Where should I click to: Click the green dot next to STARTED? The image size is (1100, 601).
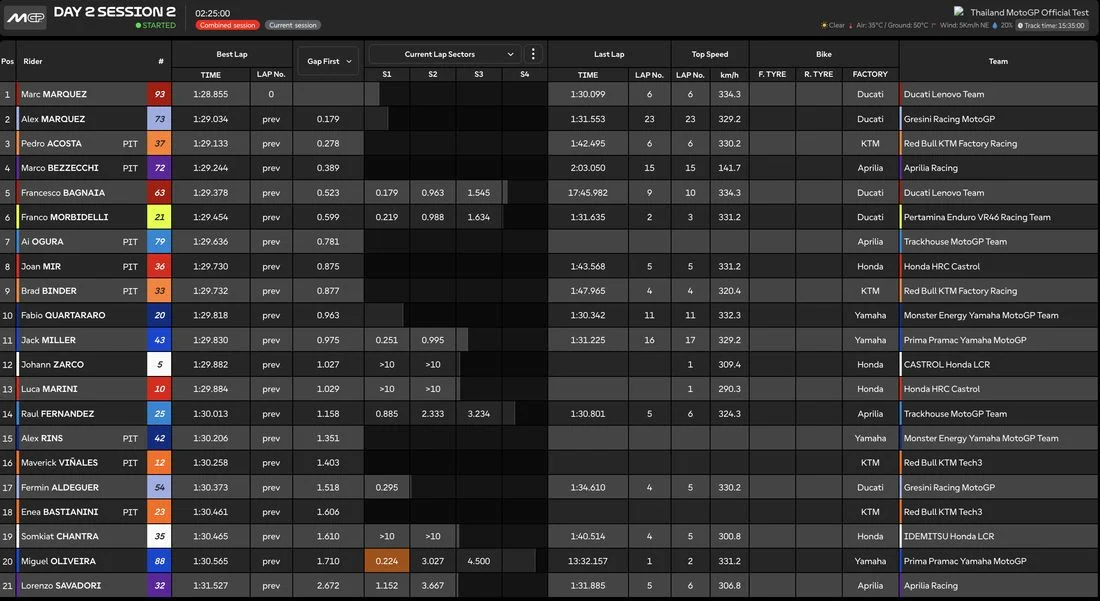pyautogui.click(x=138, y=25)
